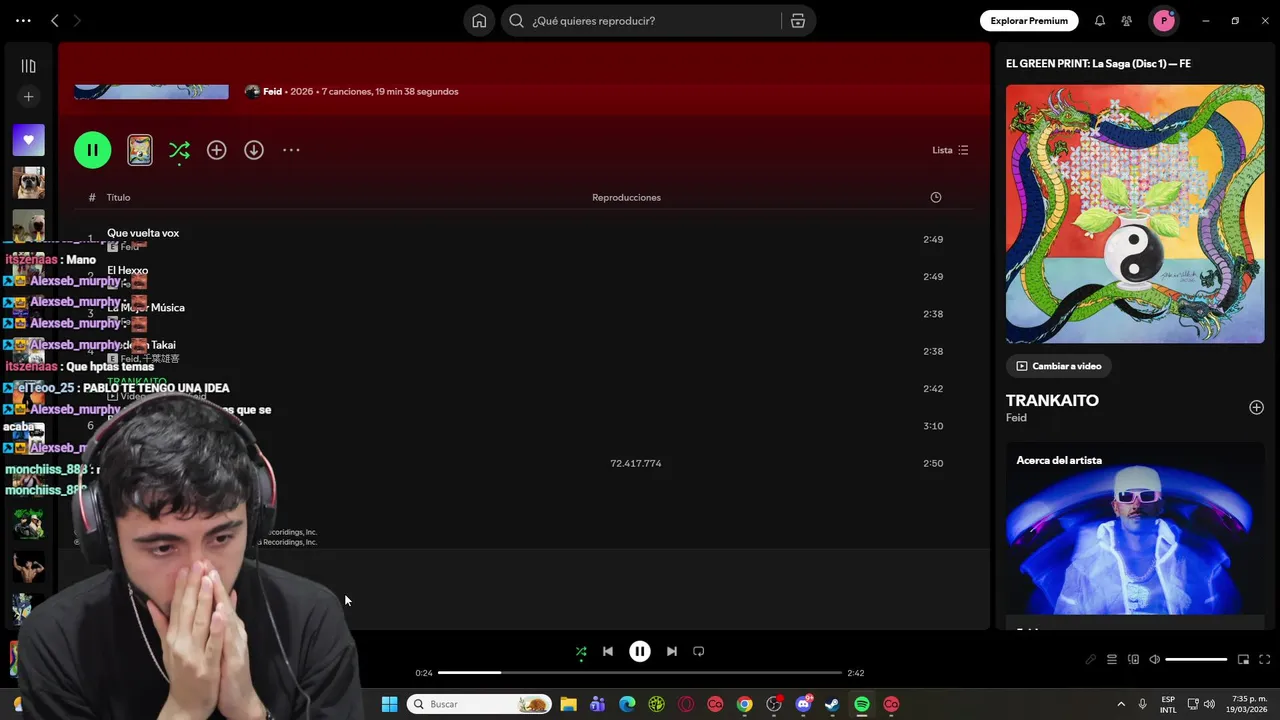The height and width of the screenshot is (720, 1280).
Task: Open the small album cover preview button
Action: pyautogui.click(x=140, y=150)
